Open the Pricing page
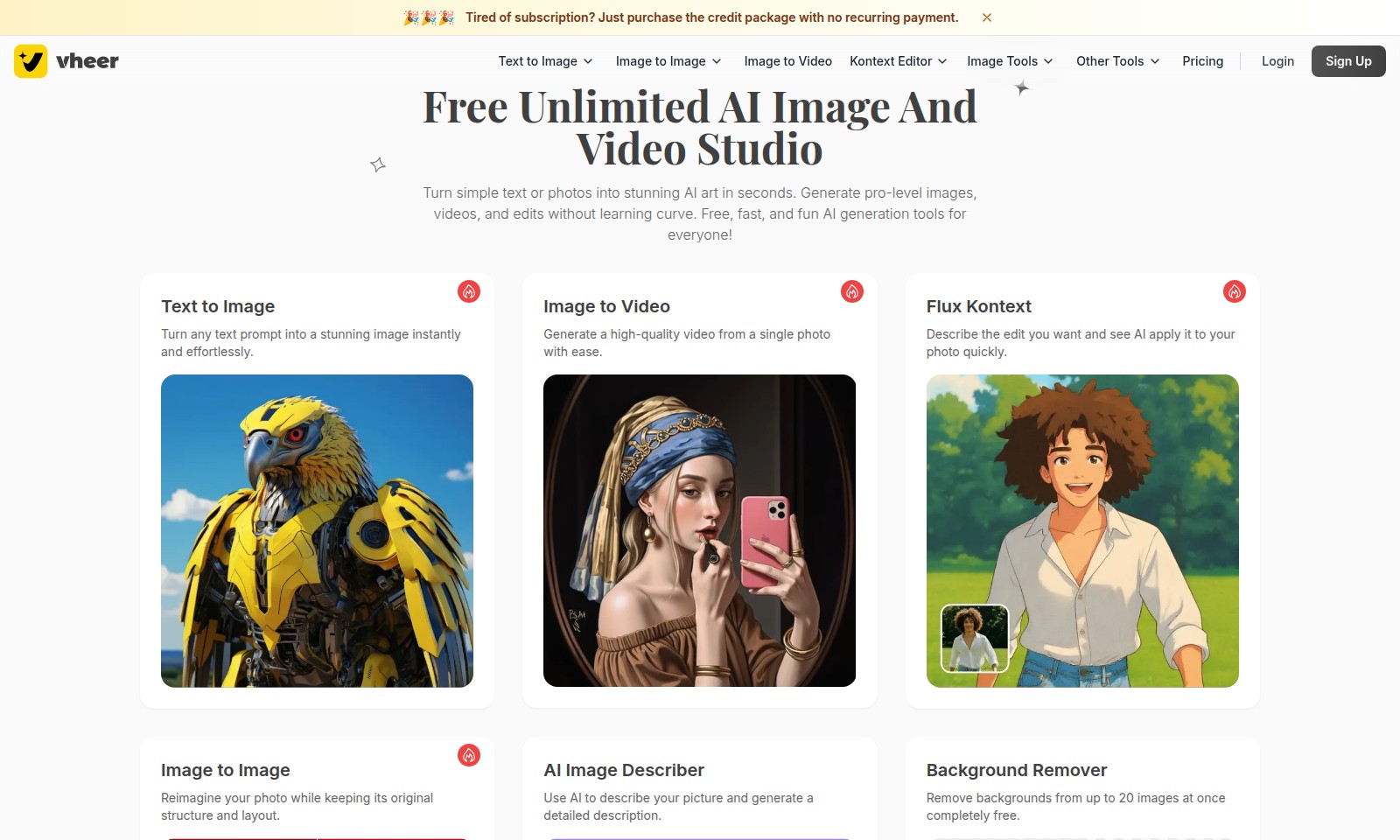 [x=1203, y=61]
